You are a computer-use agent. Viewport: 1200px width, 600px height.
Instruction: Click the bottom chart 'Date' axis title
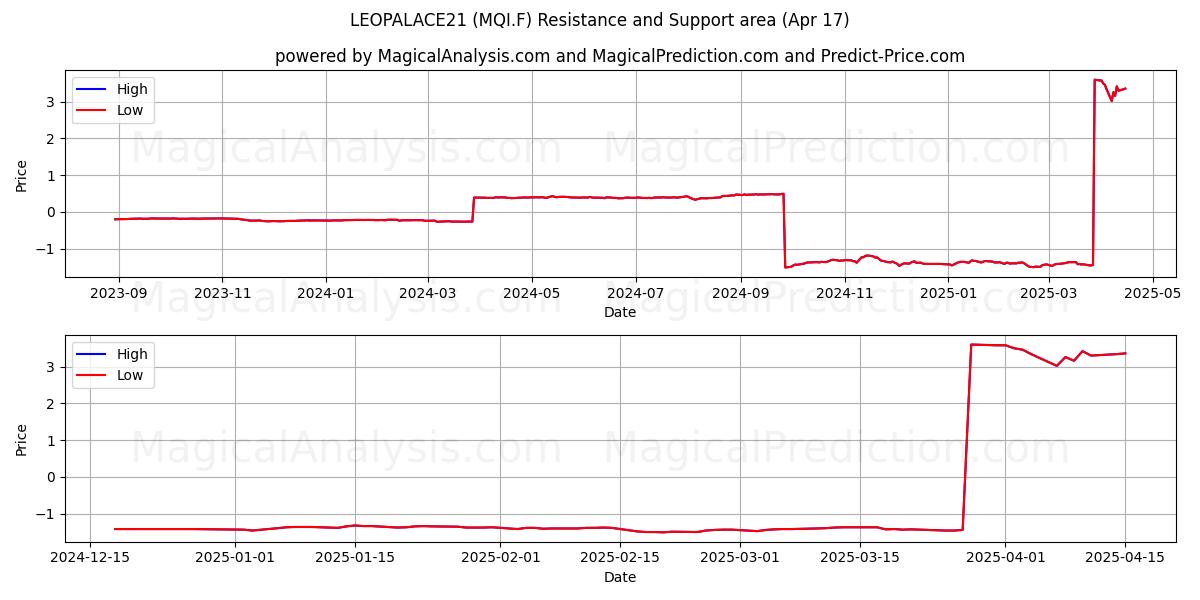click(620, 578)
